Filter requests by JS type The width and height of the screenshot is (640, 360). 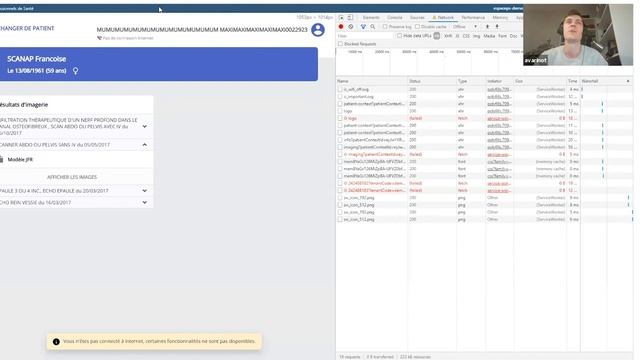pos(457,36)
